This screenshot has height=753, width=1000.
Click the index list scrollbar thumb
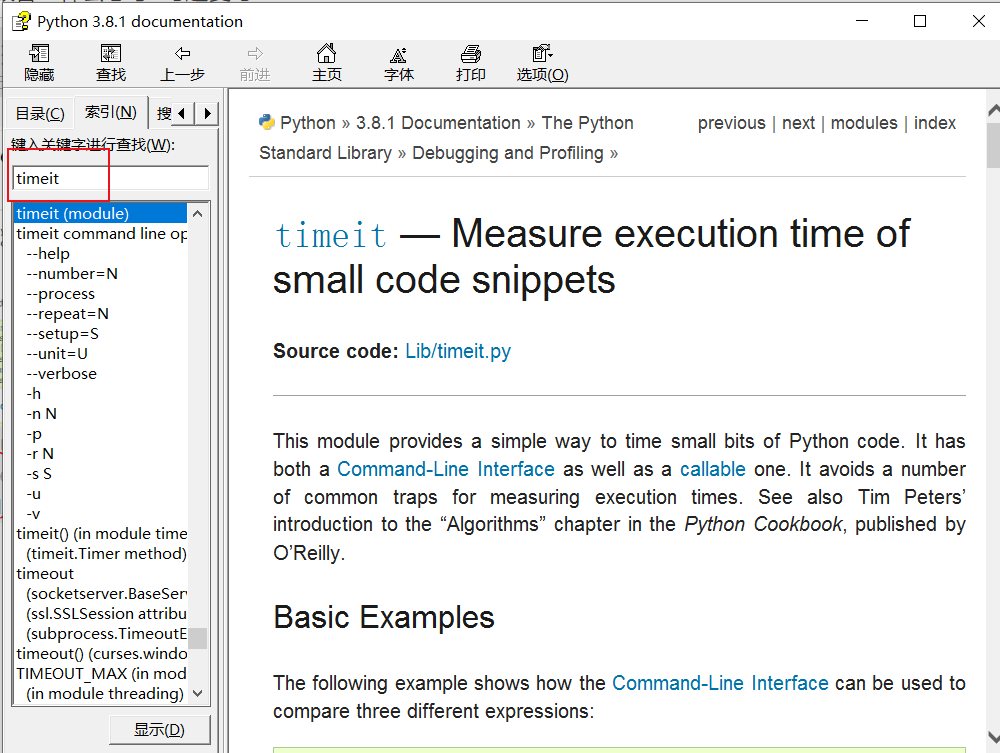198,638
